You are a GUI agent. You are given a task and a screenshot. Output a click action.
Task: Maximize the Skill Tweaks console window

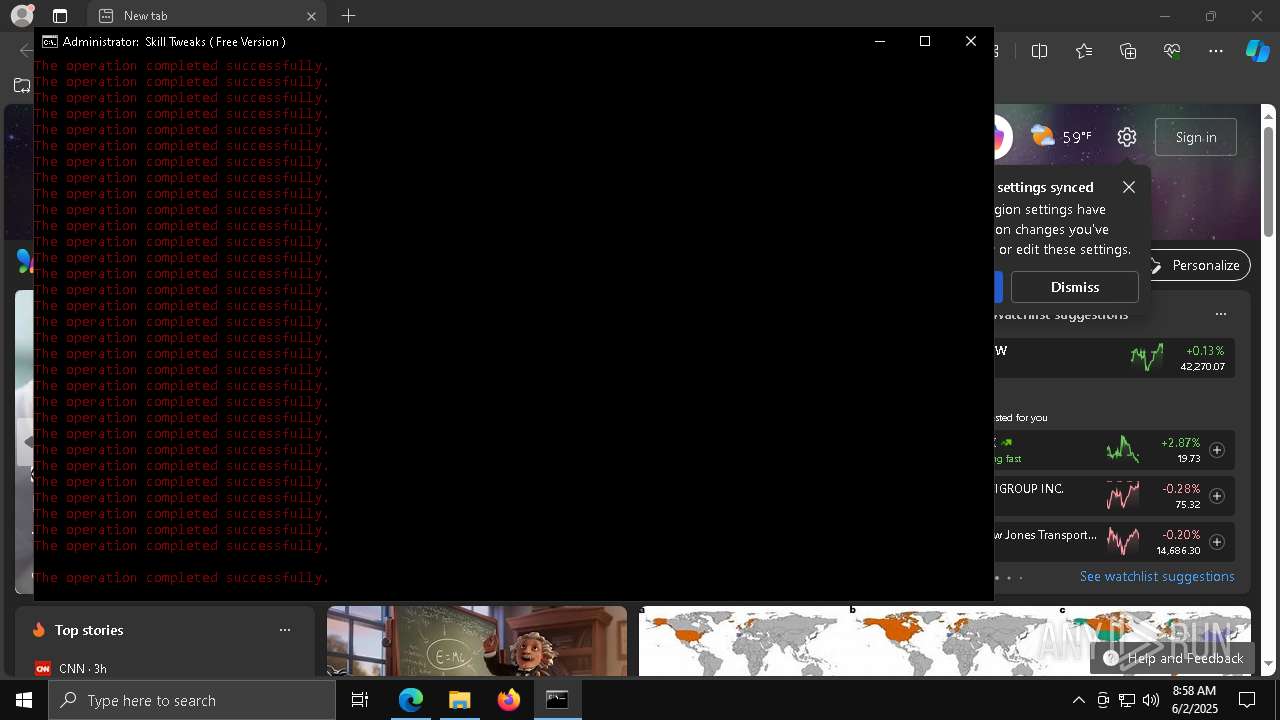point(925,41)
